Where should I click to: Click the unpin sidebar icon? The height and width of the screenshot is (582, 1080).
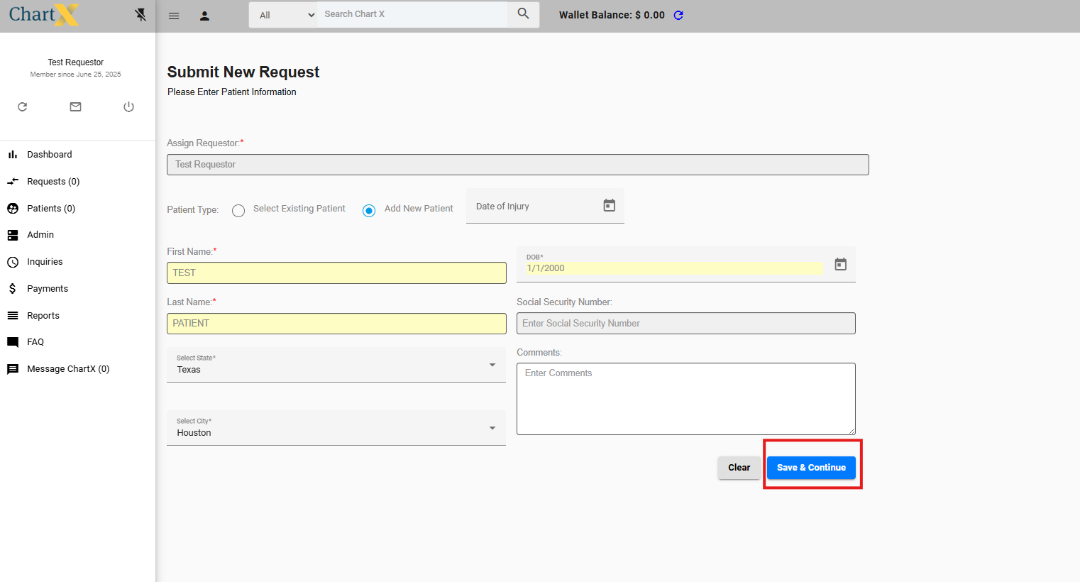coord(140,15)
